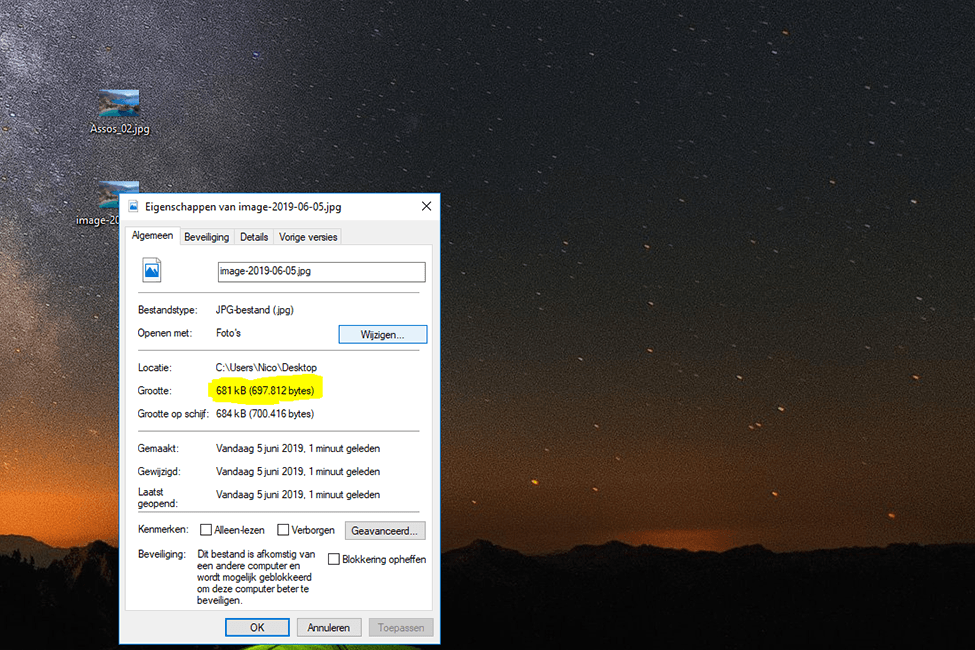Enable the Verborgen checkbox
Screen dimensions: 975x650
(283, 530)
